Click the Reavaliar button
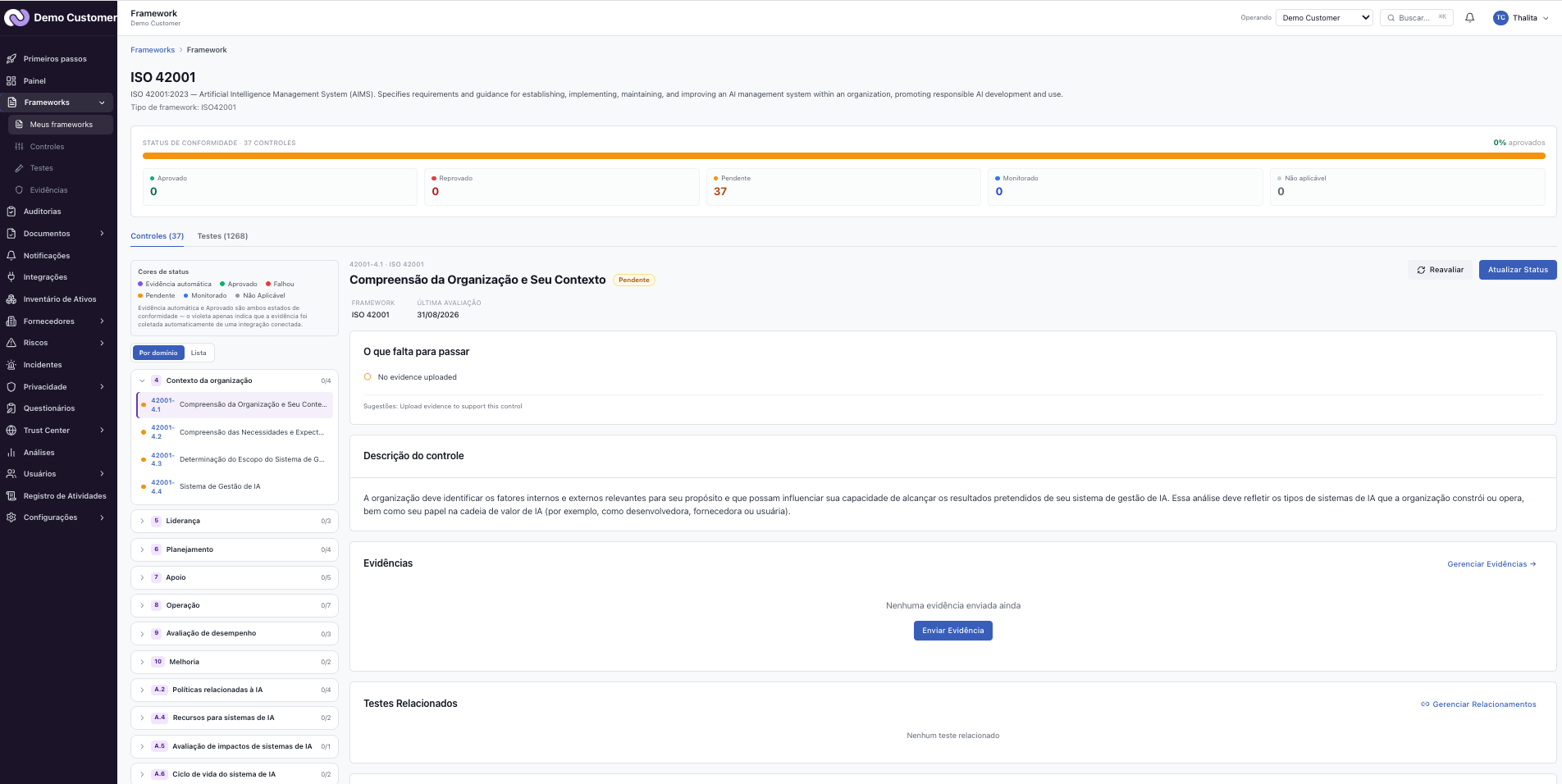Screen dimensions: 1562x784 pos(1440,270)
